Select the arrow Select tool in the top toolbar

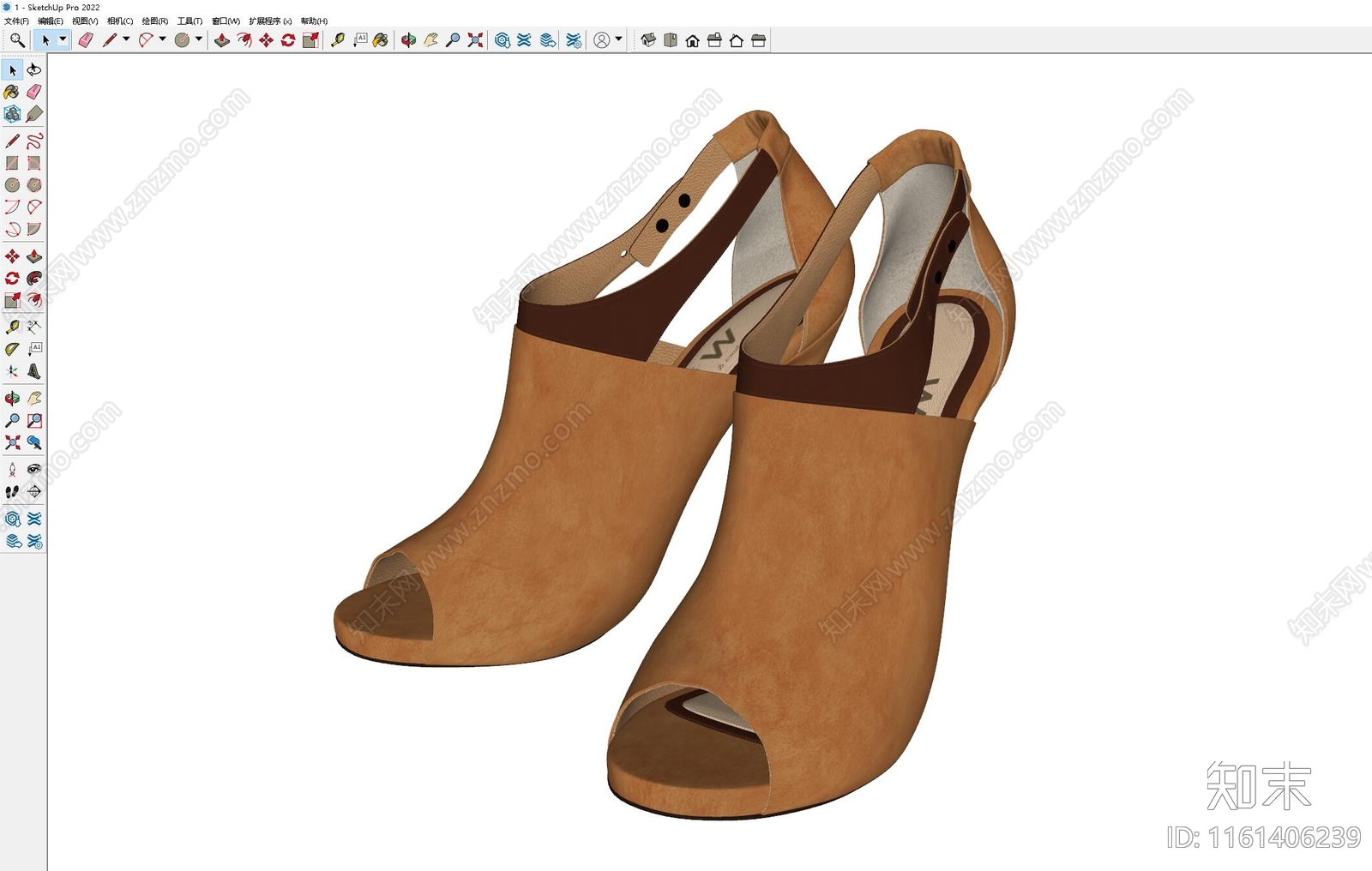tap(46, 40)
